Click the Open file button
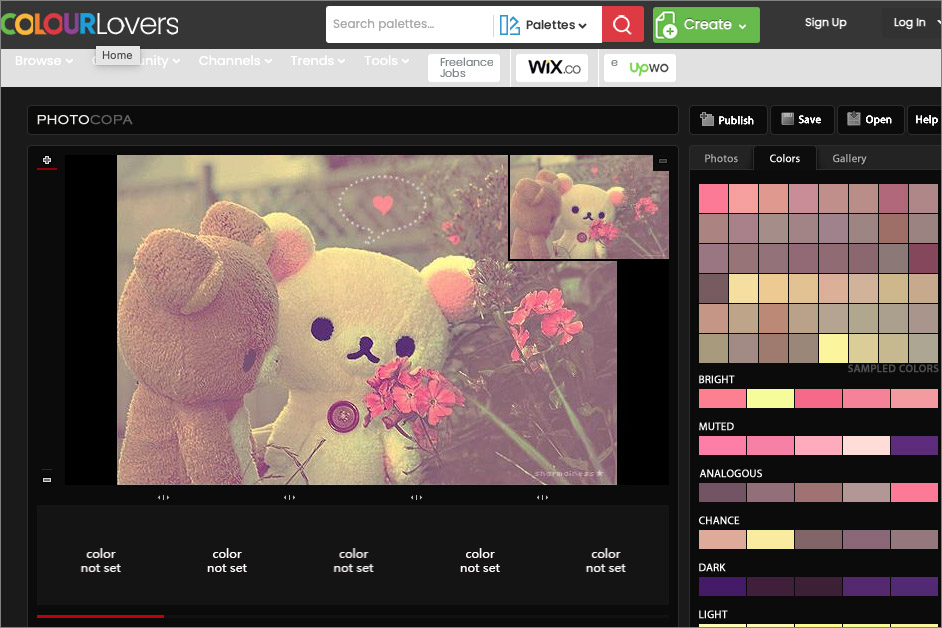The image size is (942, 628). 869,120
